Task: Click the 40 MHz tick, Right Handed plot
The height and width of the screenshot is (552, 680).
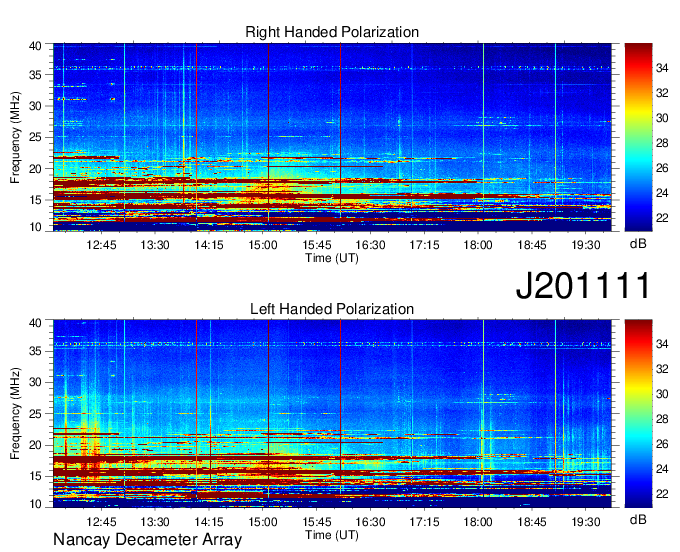Action: click(36, 46)
